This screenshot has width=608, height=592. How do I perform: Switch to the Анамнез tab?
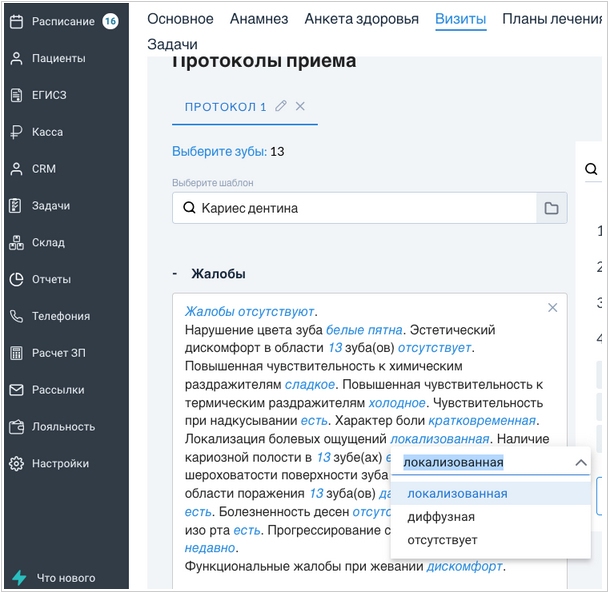click(x=259, y=19)
